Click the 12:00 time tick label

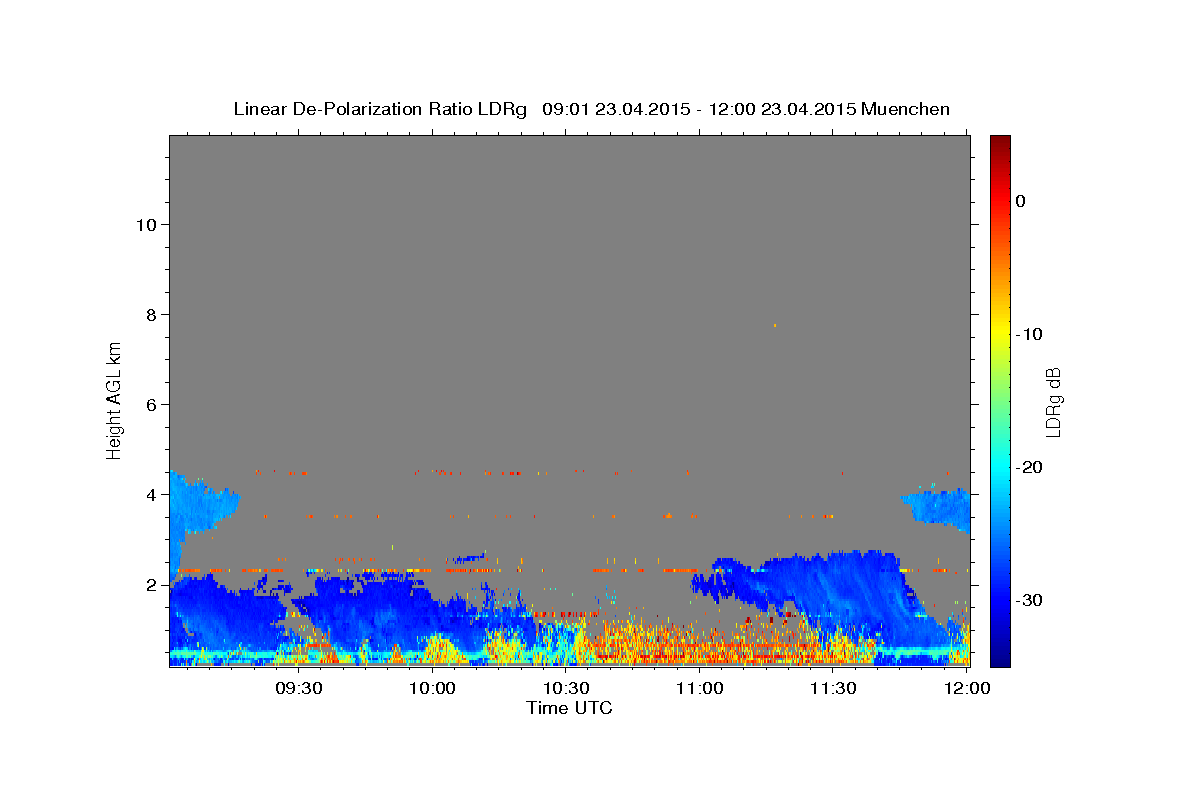[966, 689]
